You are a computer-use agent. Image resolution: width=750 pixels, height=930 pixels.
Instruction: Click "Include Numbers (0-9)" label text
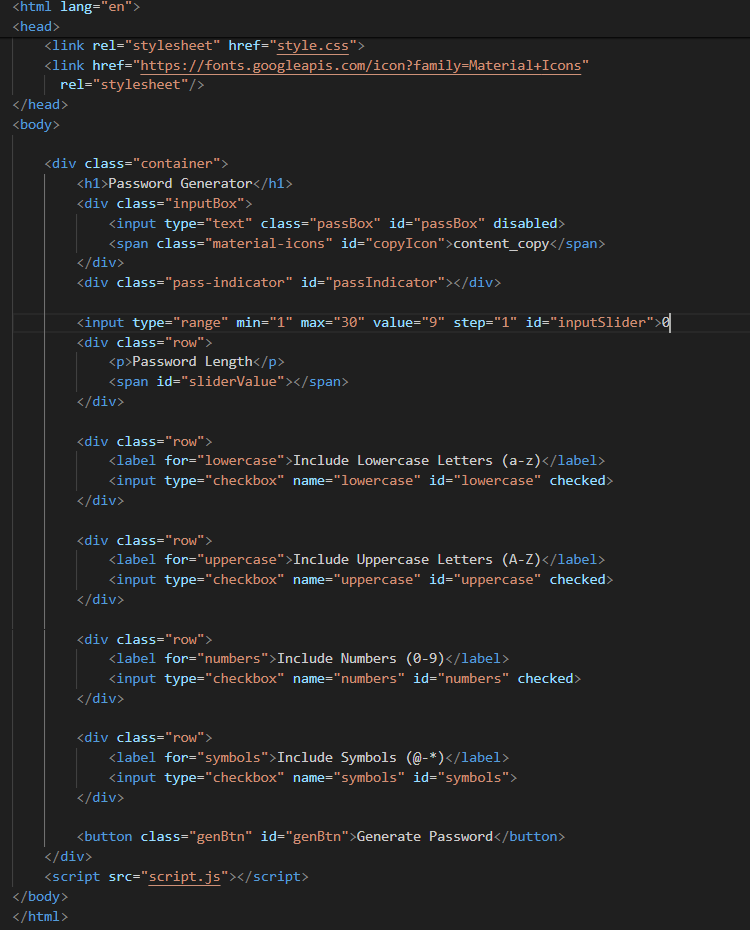[360, 659]
